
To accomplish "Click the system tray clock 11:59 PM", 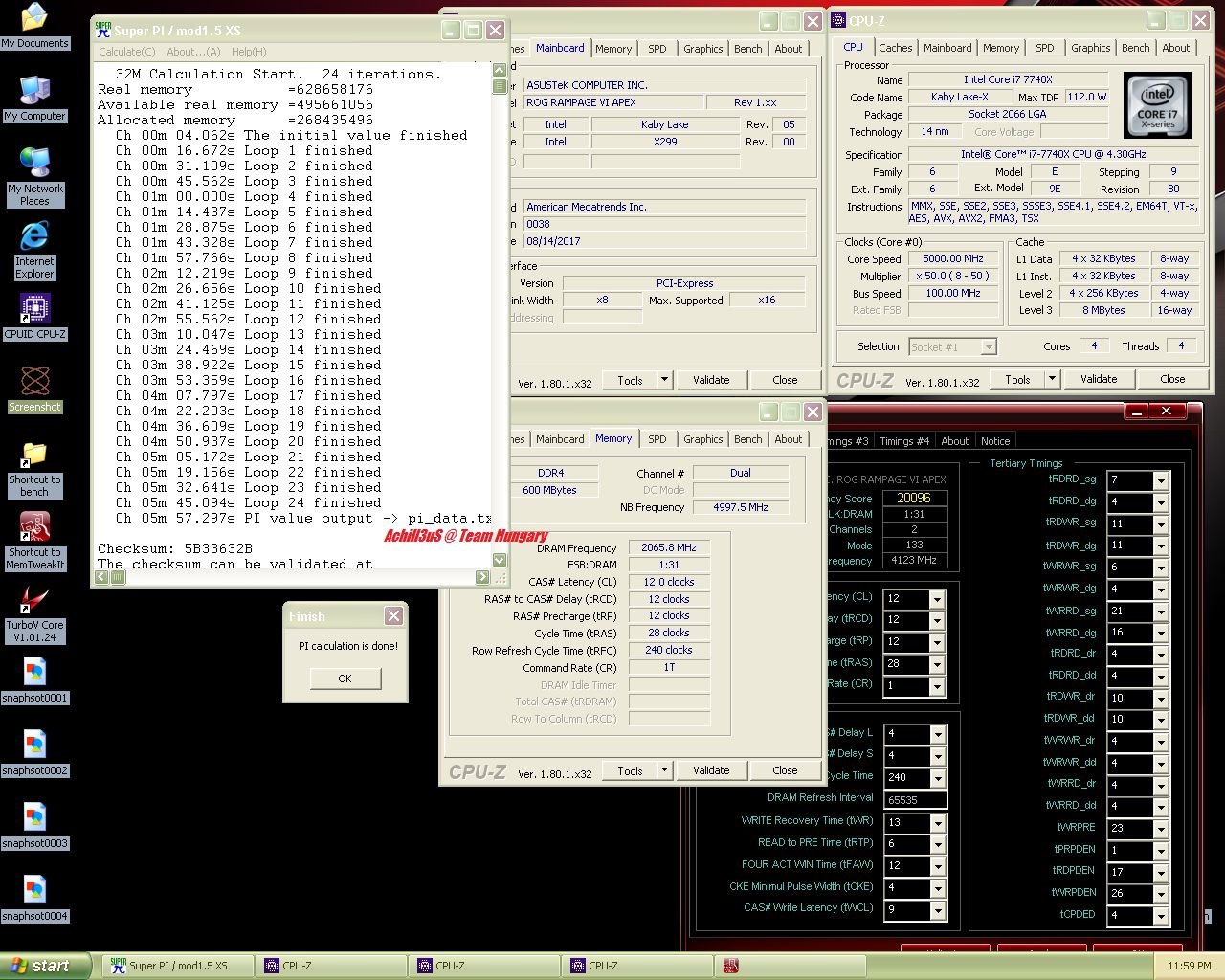I will (1190, 966).
